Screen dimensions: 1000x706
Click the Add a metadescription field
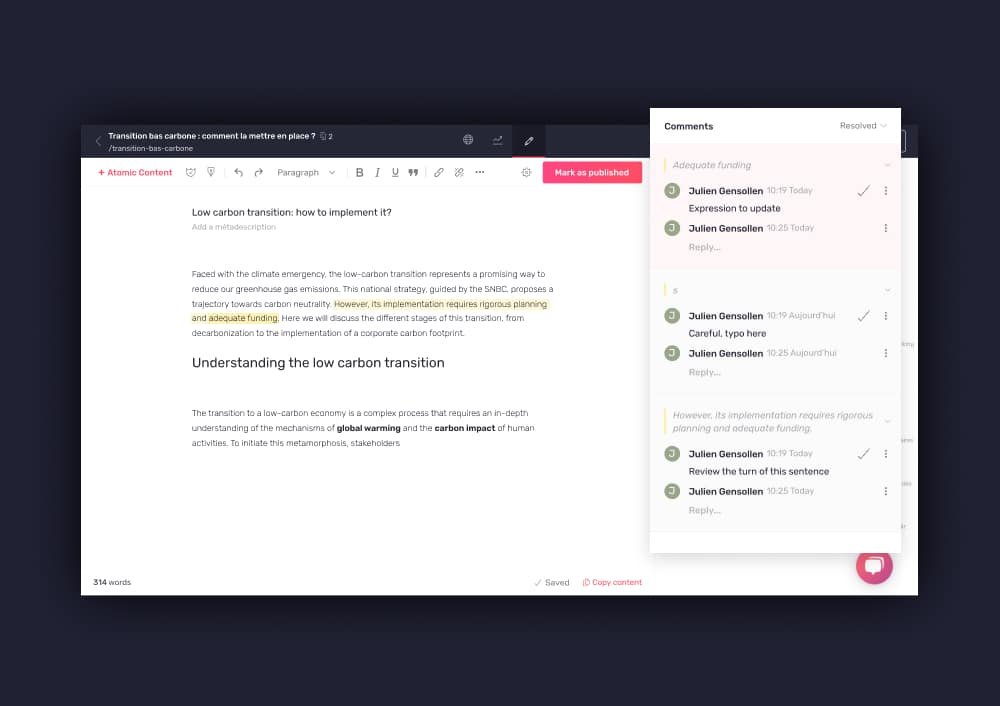[x=233, y=227]
